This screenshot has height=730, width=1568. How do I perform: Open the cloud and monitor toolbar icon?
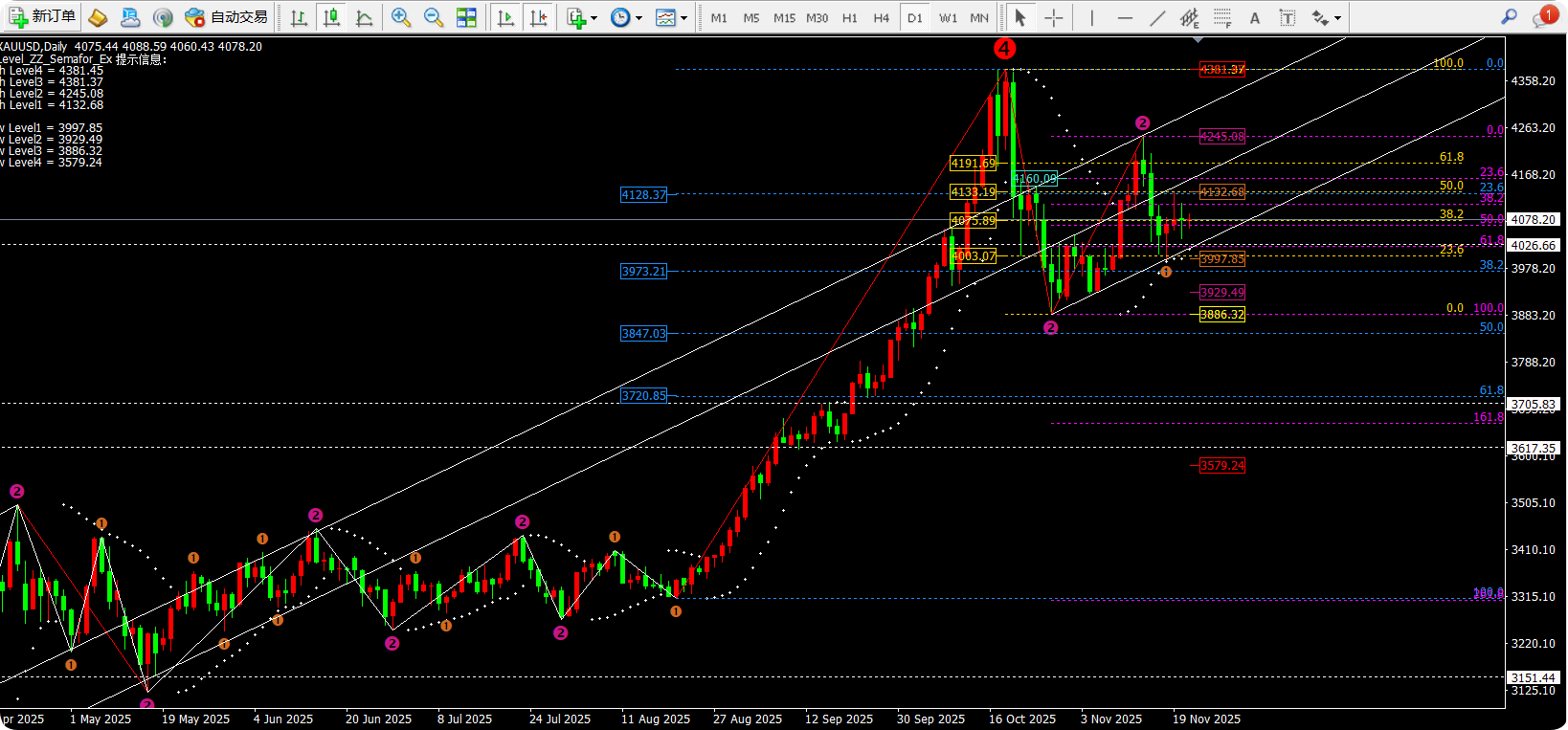(x=130, y=17)
